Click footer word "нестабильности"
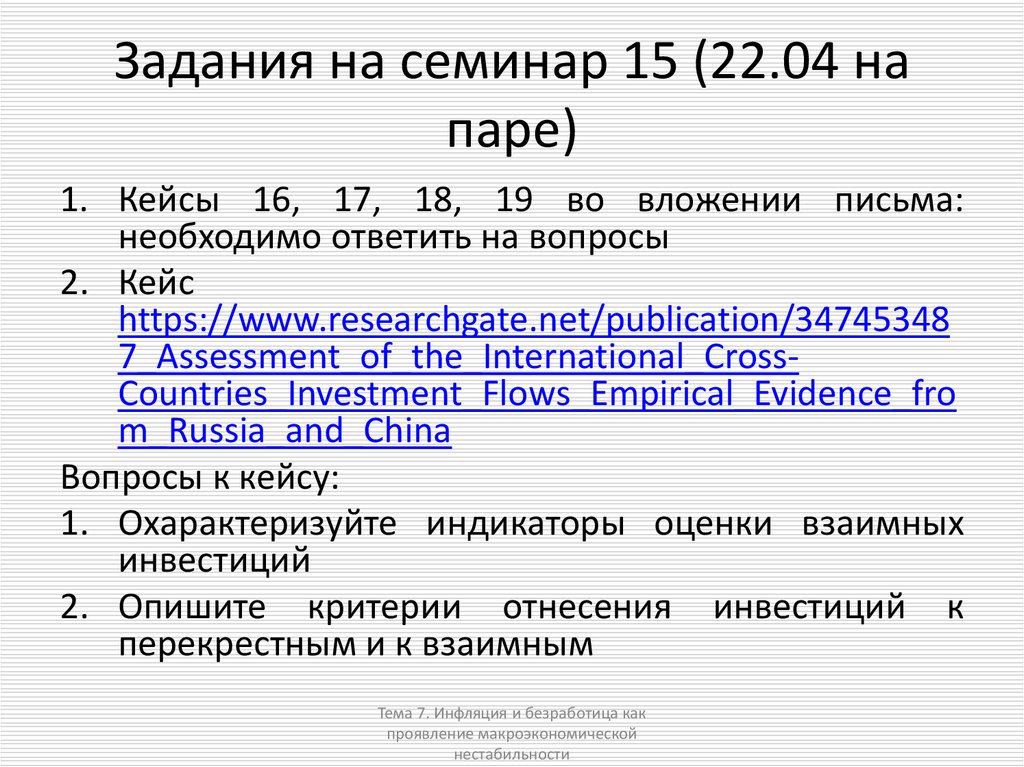The image size is (1024, 767). point(511,755)
